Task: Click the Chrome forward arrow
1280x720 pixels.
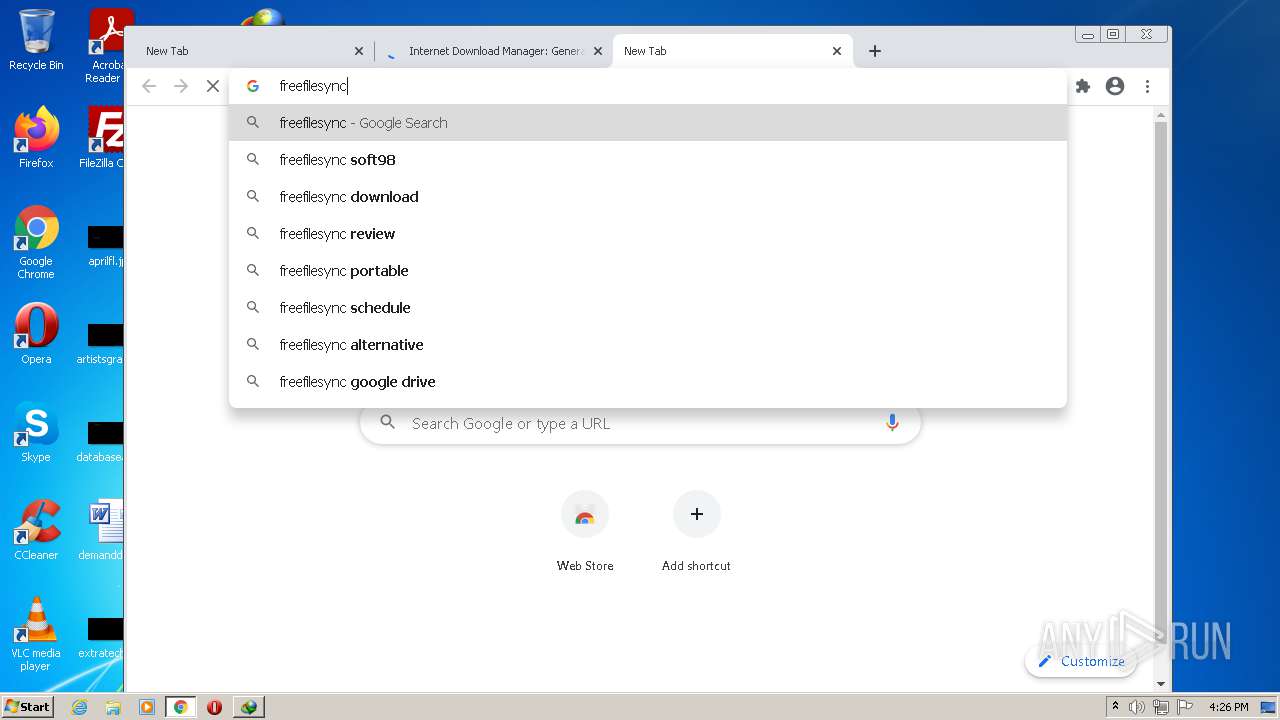Action: (181, 86)
